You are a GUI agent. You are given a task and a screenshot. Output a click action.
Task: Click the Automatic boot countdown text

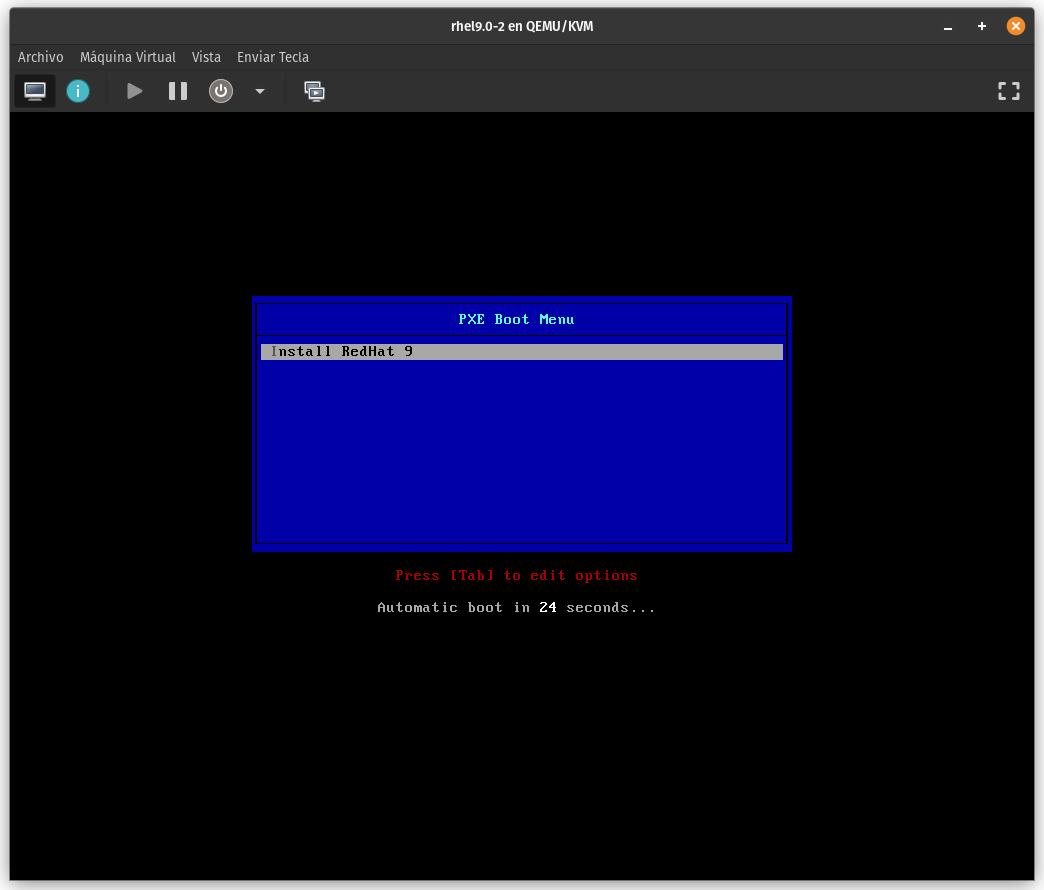click(x=516, y=607)
